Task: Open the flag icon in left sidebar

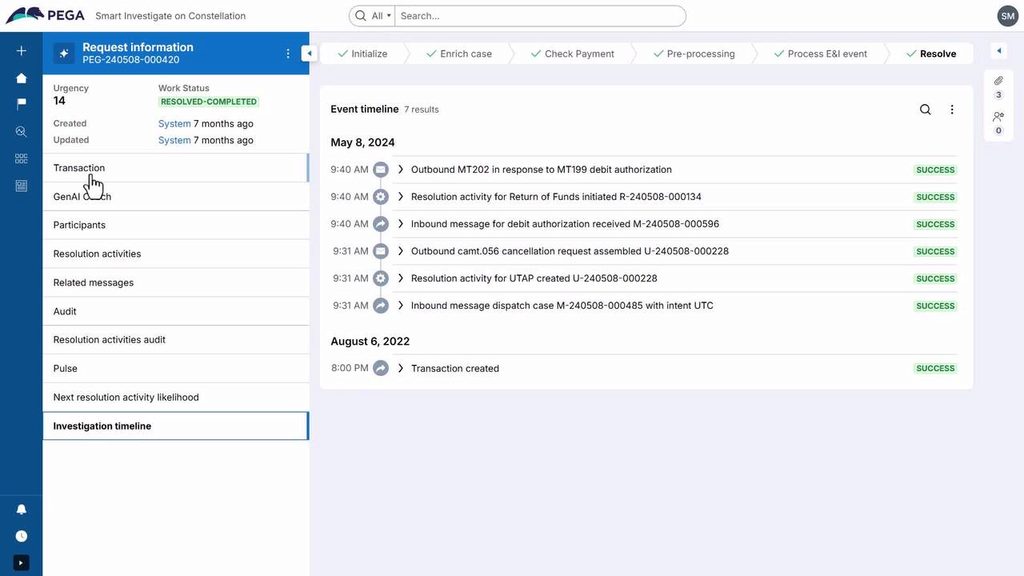Action: click(x=21, y=104)
